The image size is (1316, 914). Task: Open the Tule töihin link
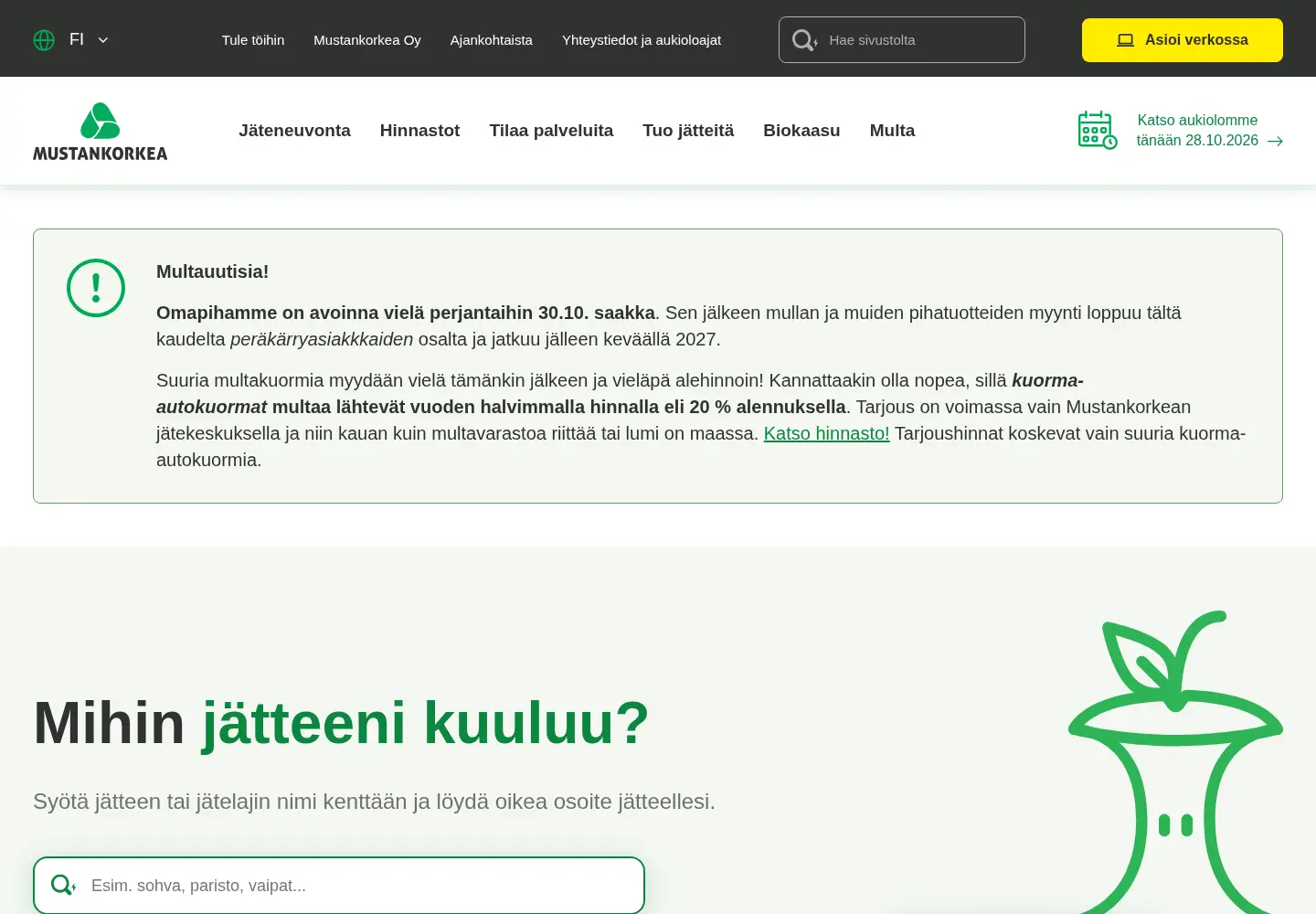point(253,40)
